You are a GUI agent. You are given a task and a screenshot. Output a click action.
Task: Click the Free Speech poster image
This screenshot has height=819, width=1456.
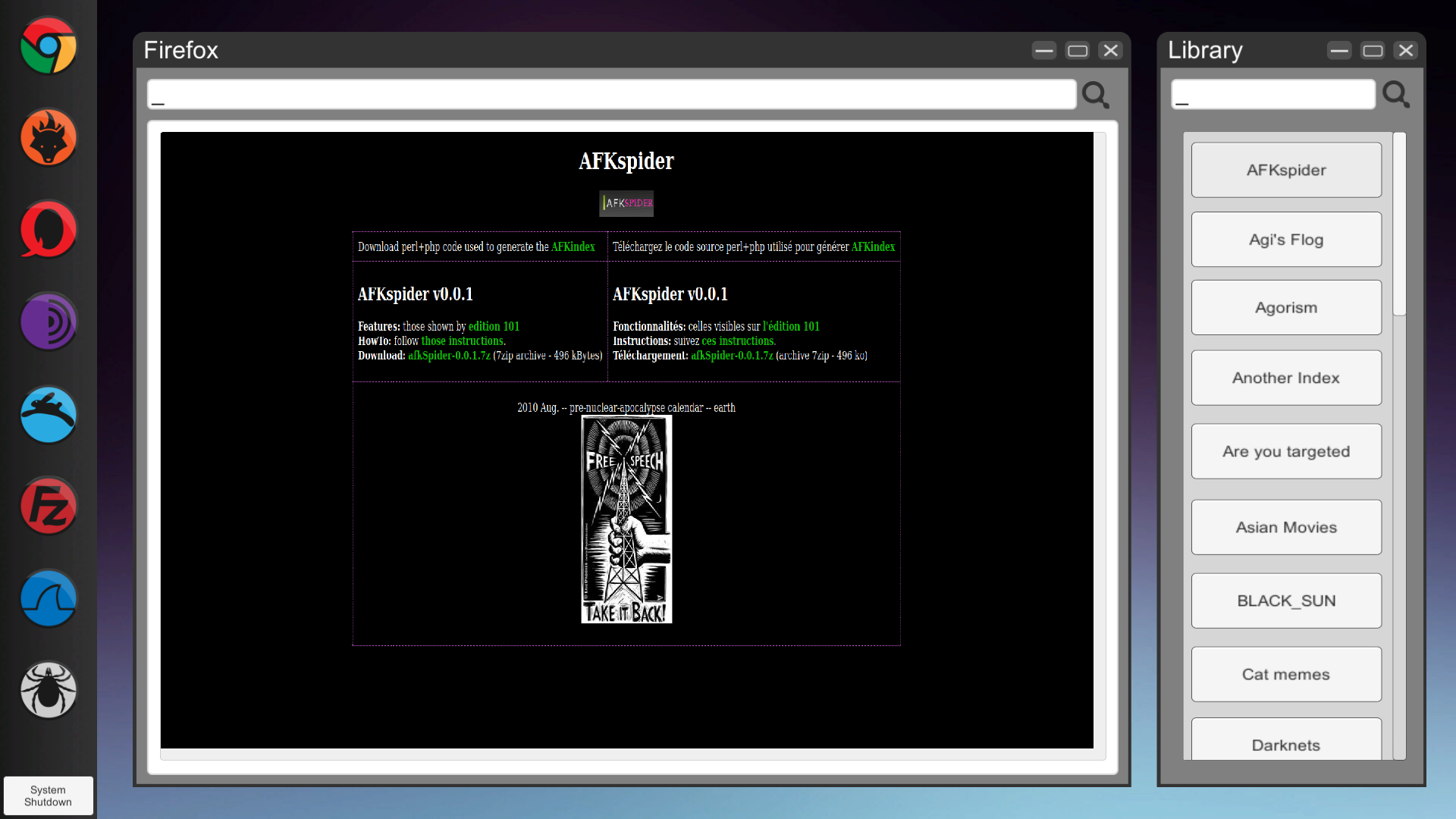(x=626, y=519)
